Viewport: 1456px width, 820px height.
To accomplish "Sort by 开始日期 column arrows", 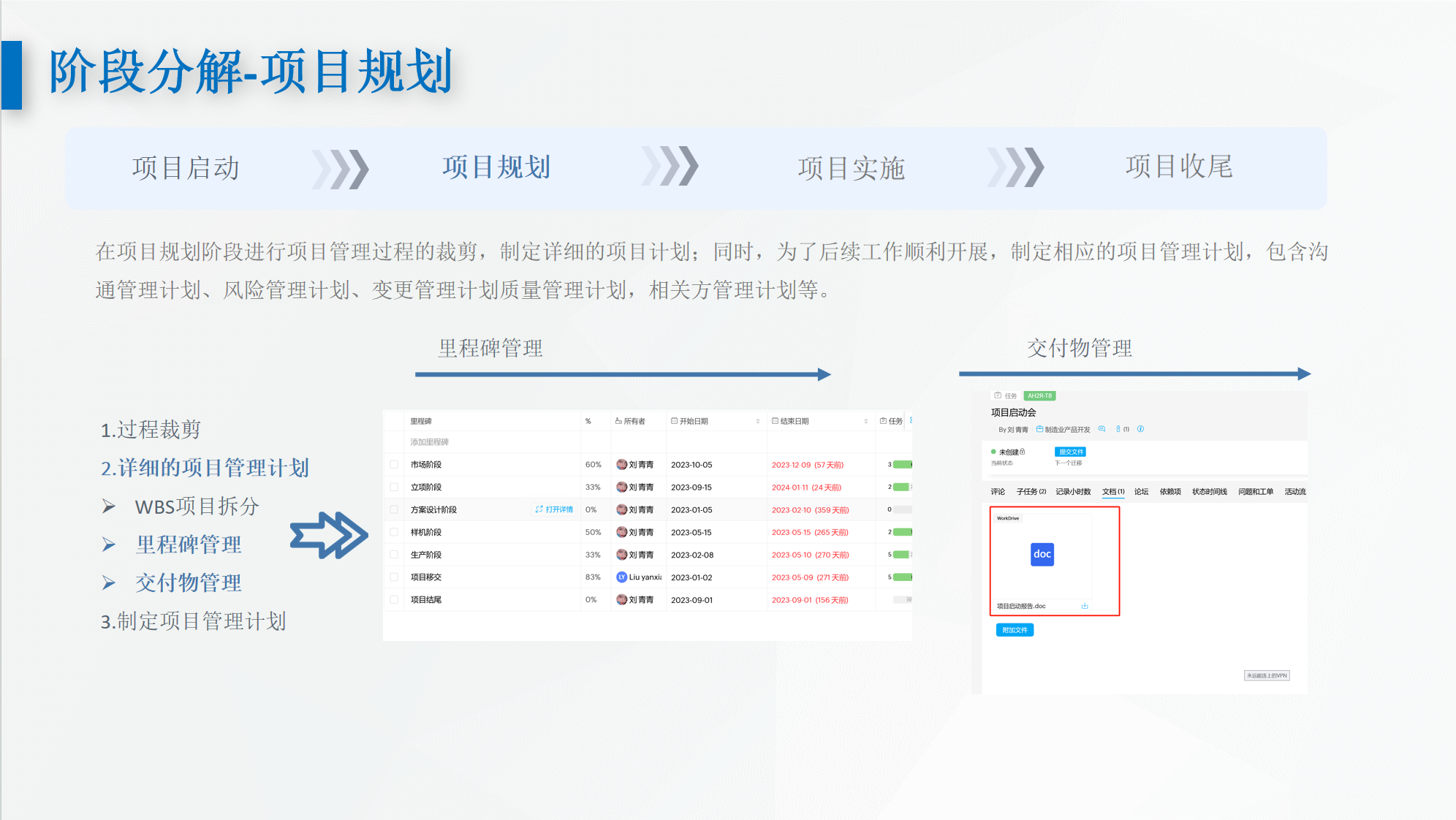I will tap(757, 421).
